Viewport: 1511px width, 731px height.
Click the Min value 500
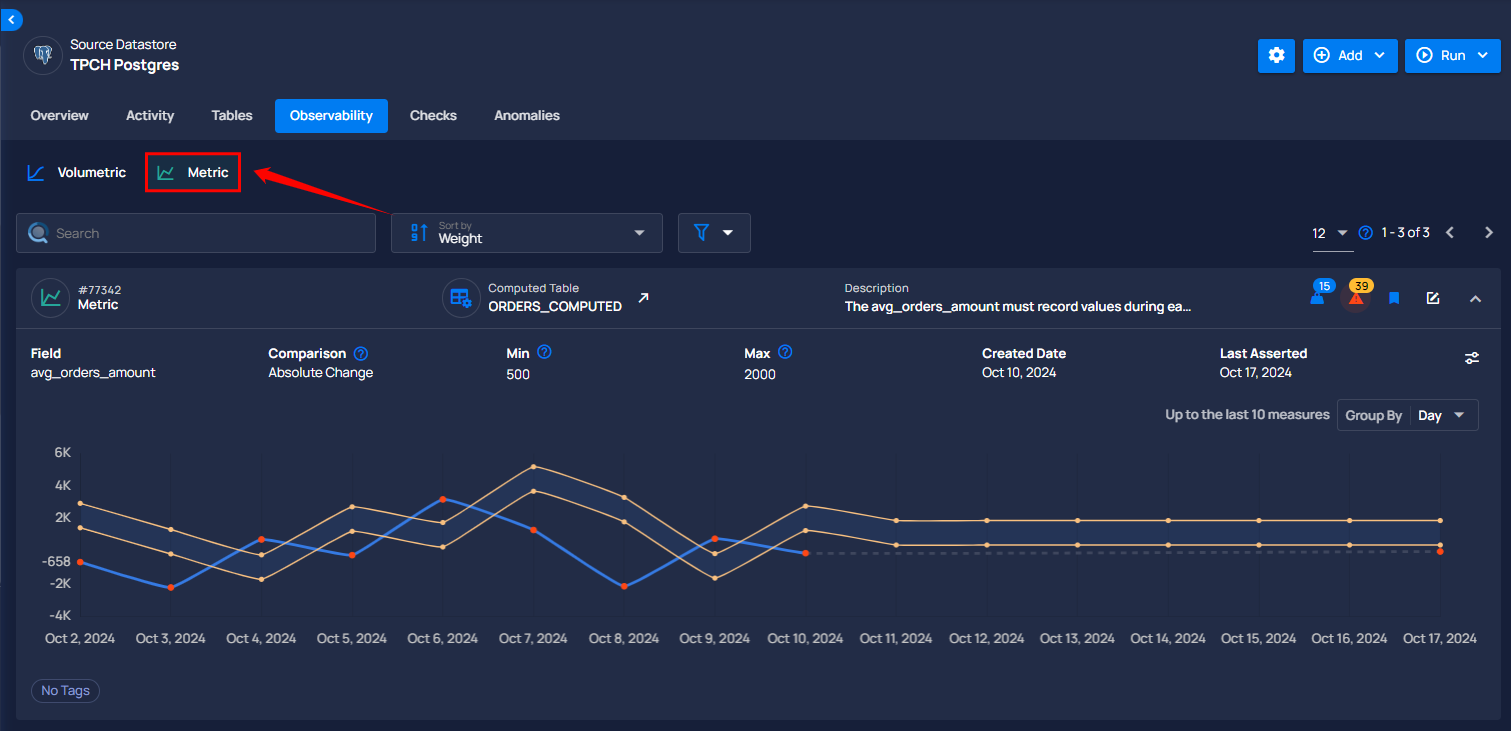[518, 374]
